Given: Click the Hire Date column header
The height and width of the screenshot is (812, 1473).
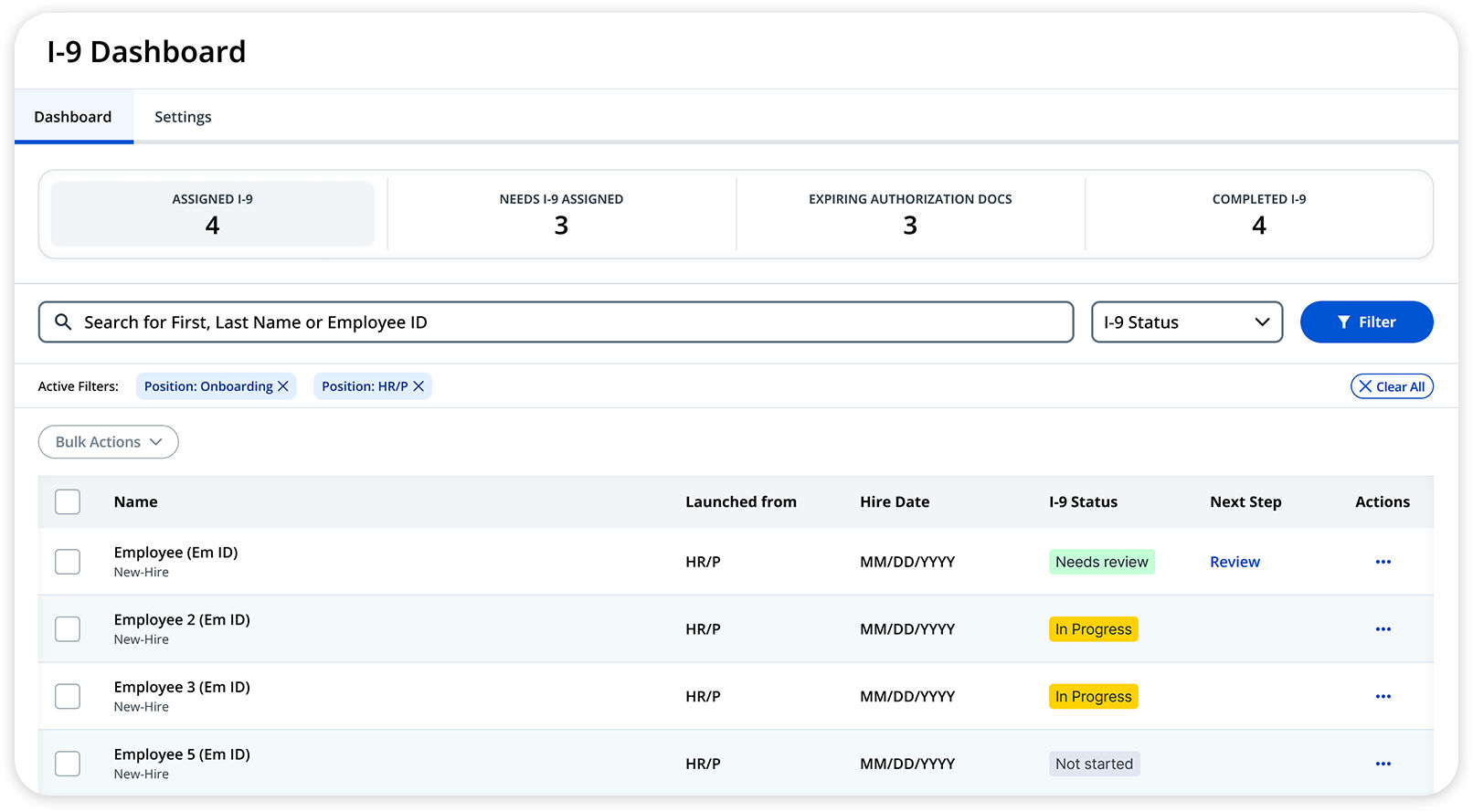Looking at the screenshot, I should [895, 501].
